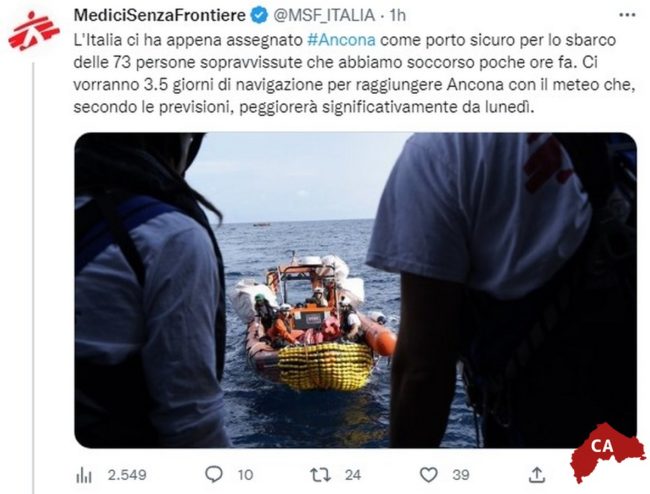The height and width of the screenshot is (494, 650).
Task: Retweet using the arrows icon
Action: coord(321,475)
